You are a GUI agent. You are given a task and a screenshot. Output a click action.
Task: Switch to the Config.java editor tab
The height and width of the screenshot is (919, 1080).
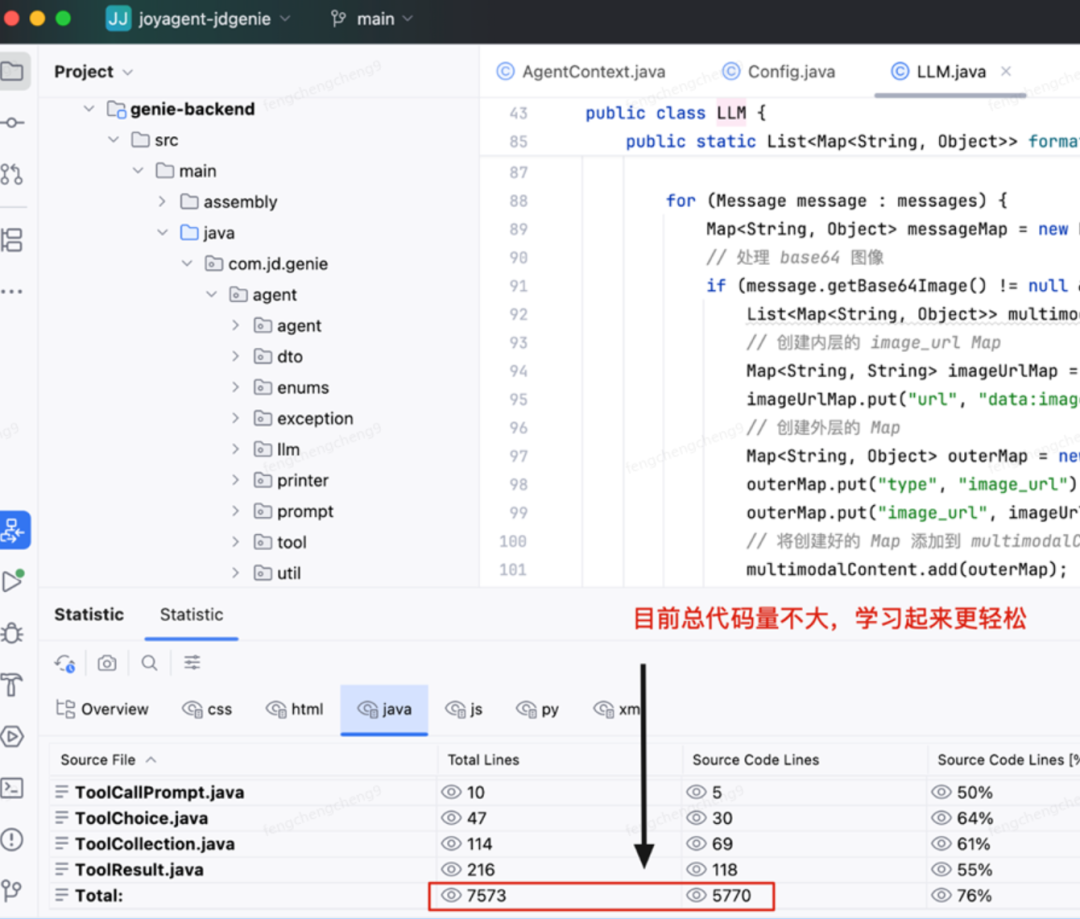point(790,72)
